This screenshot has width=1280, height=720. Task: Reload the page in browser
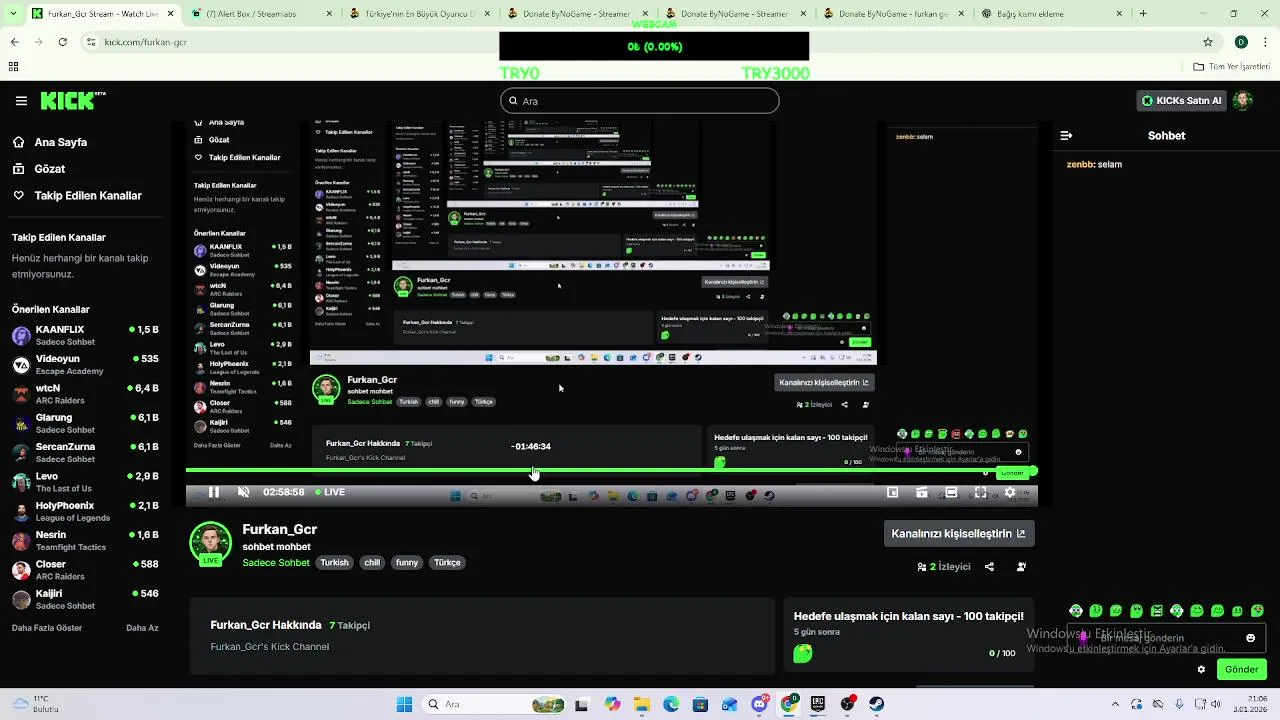click(62, 42)
